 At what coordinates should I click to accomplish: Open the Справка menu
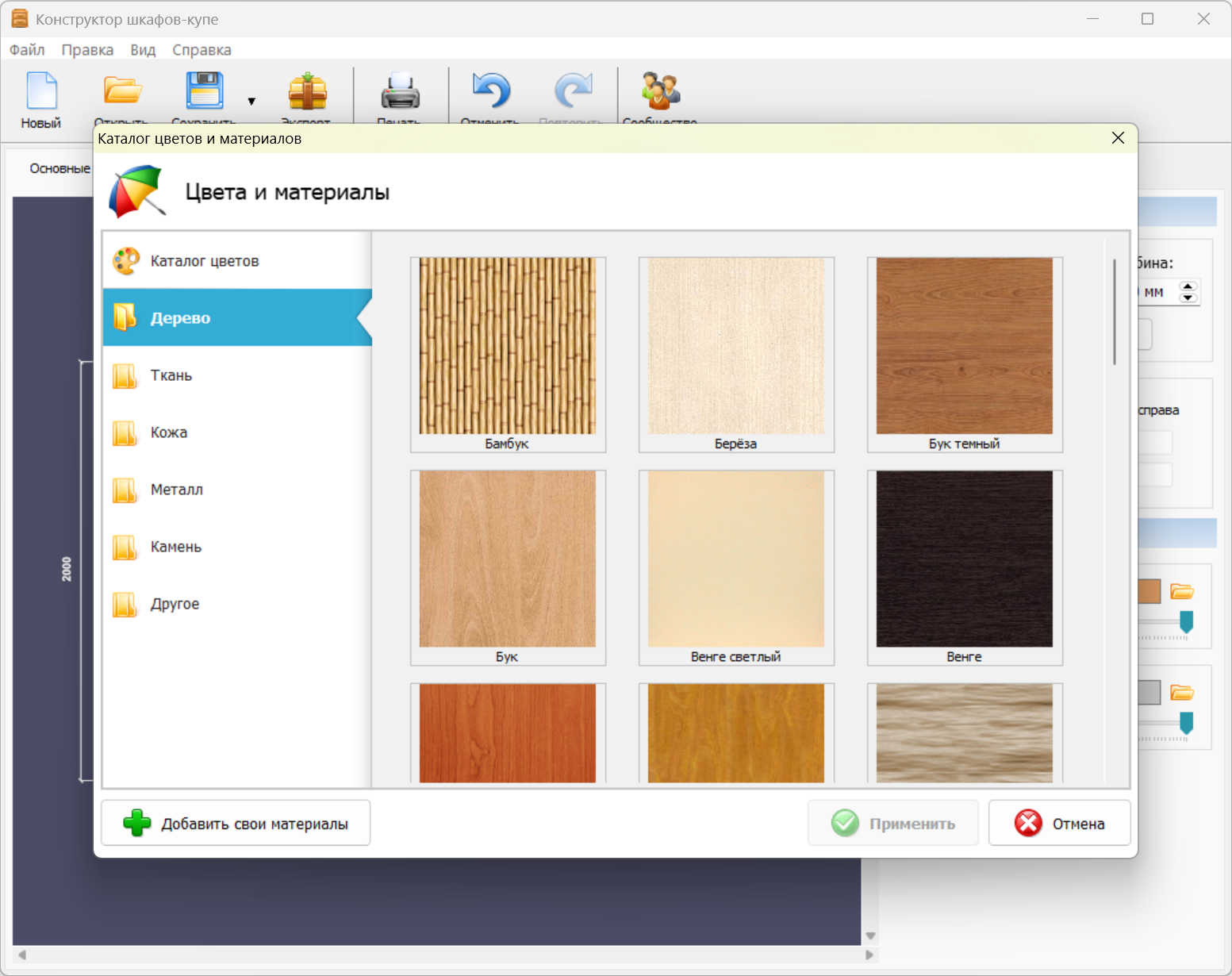point(201,50)
